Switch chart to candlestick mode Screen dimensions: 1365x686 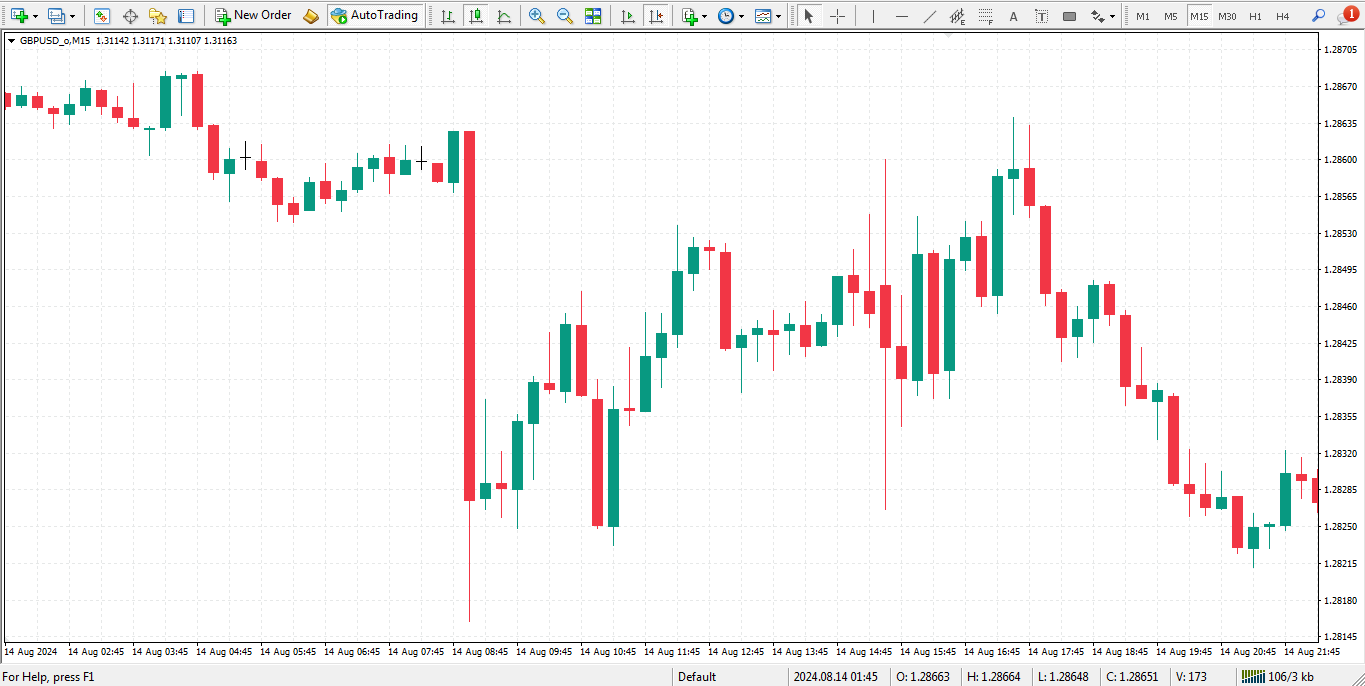[475, 16]
